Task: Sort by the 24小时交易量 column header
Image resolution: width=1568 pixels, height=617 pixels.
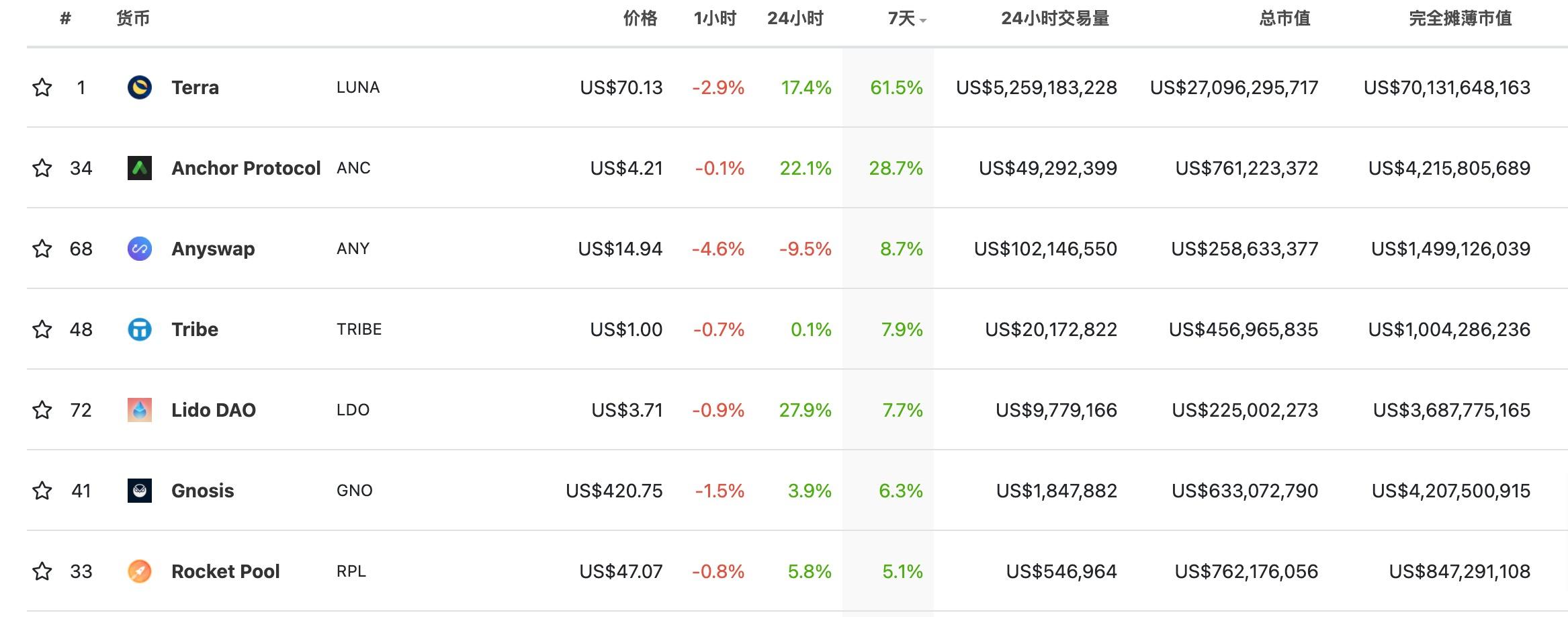Action: [x=1054, y=19]
